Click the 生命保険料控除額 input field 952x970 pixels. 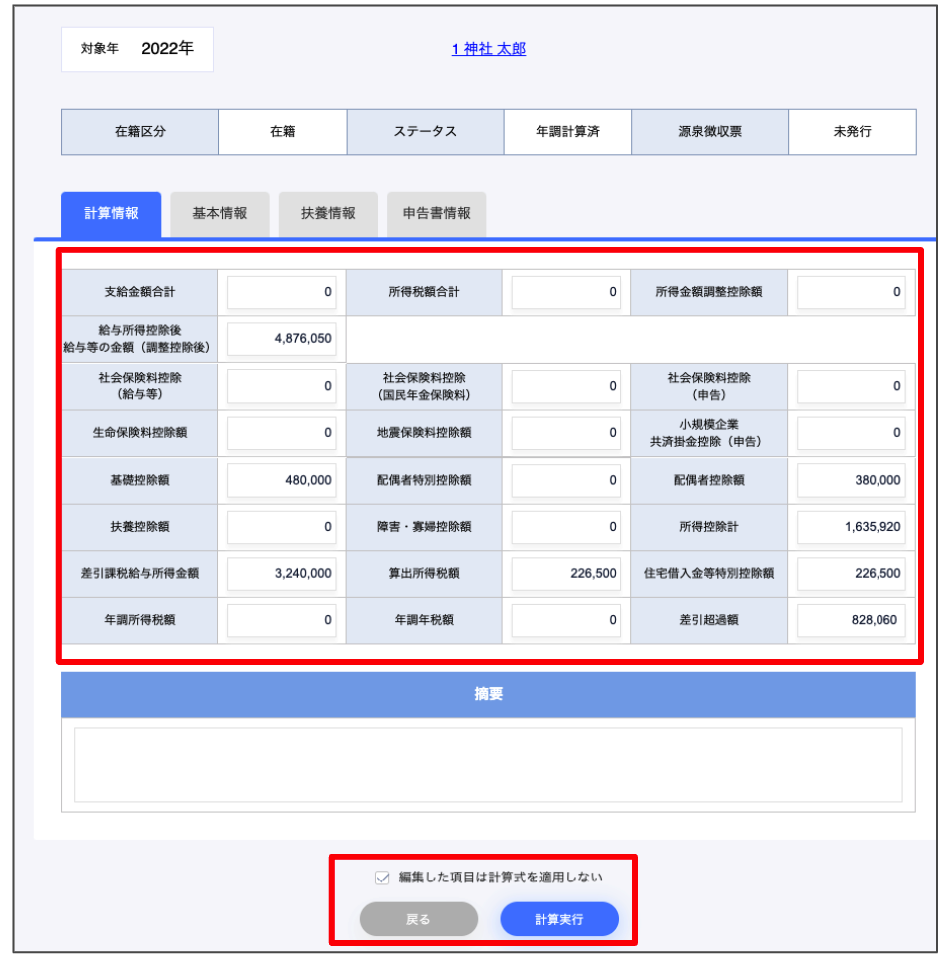pos(281,433)
